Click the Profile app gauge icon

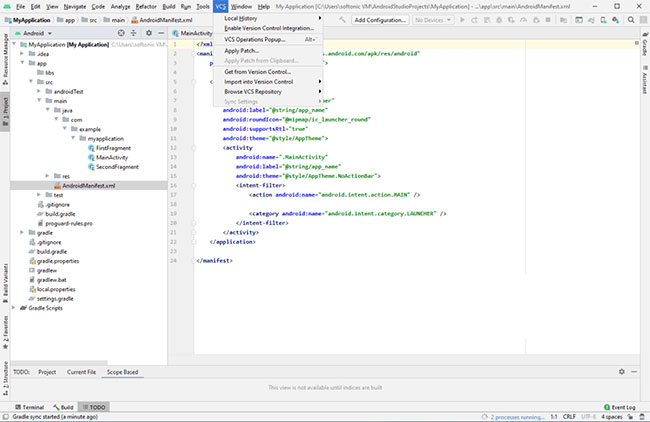pyautogui.click(x=524, y=20)
